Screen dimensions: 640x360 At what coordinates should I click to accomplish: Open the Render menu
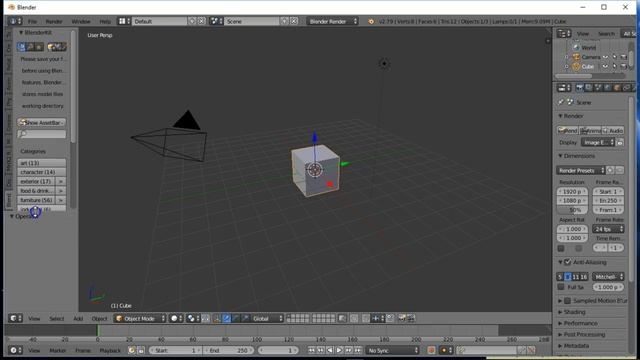click(54, 21)
